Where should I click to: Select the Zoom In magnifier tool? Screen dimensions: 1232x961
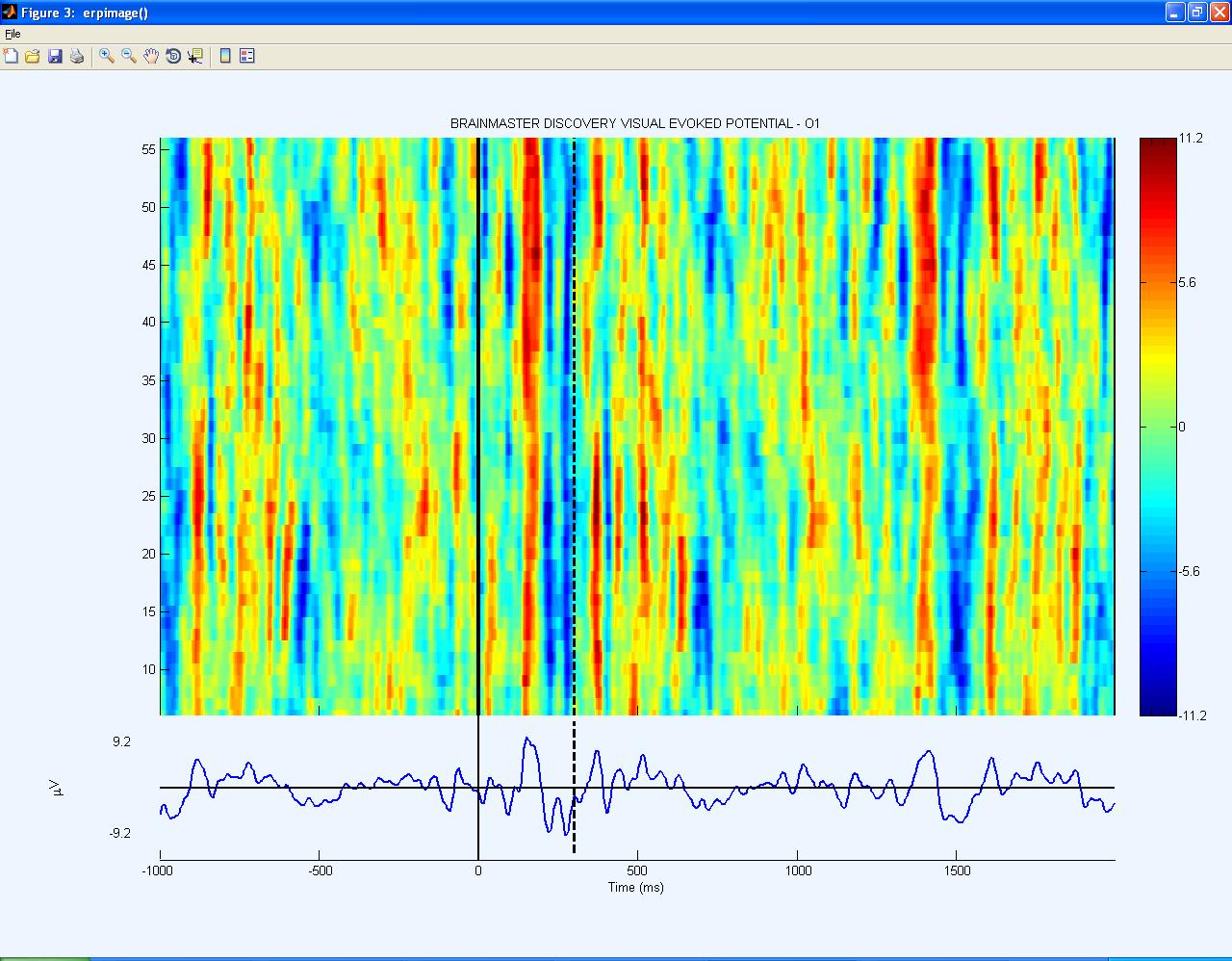(x=107, y=57)
